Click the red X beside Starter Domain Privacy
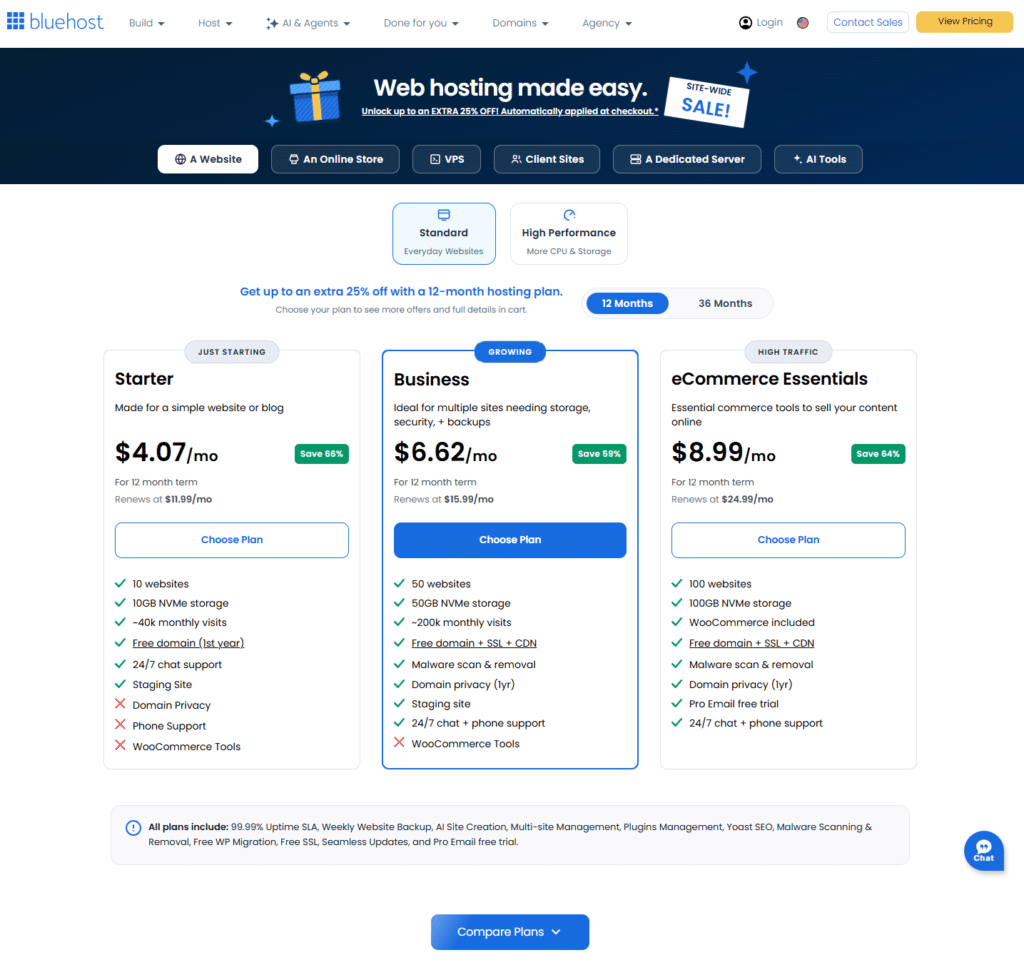This screenshot has height=980, width=1024. 120,704
